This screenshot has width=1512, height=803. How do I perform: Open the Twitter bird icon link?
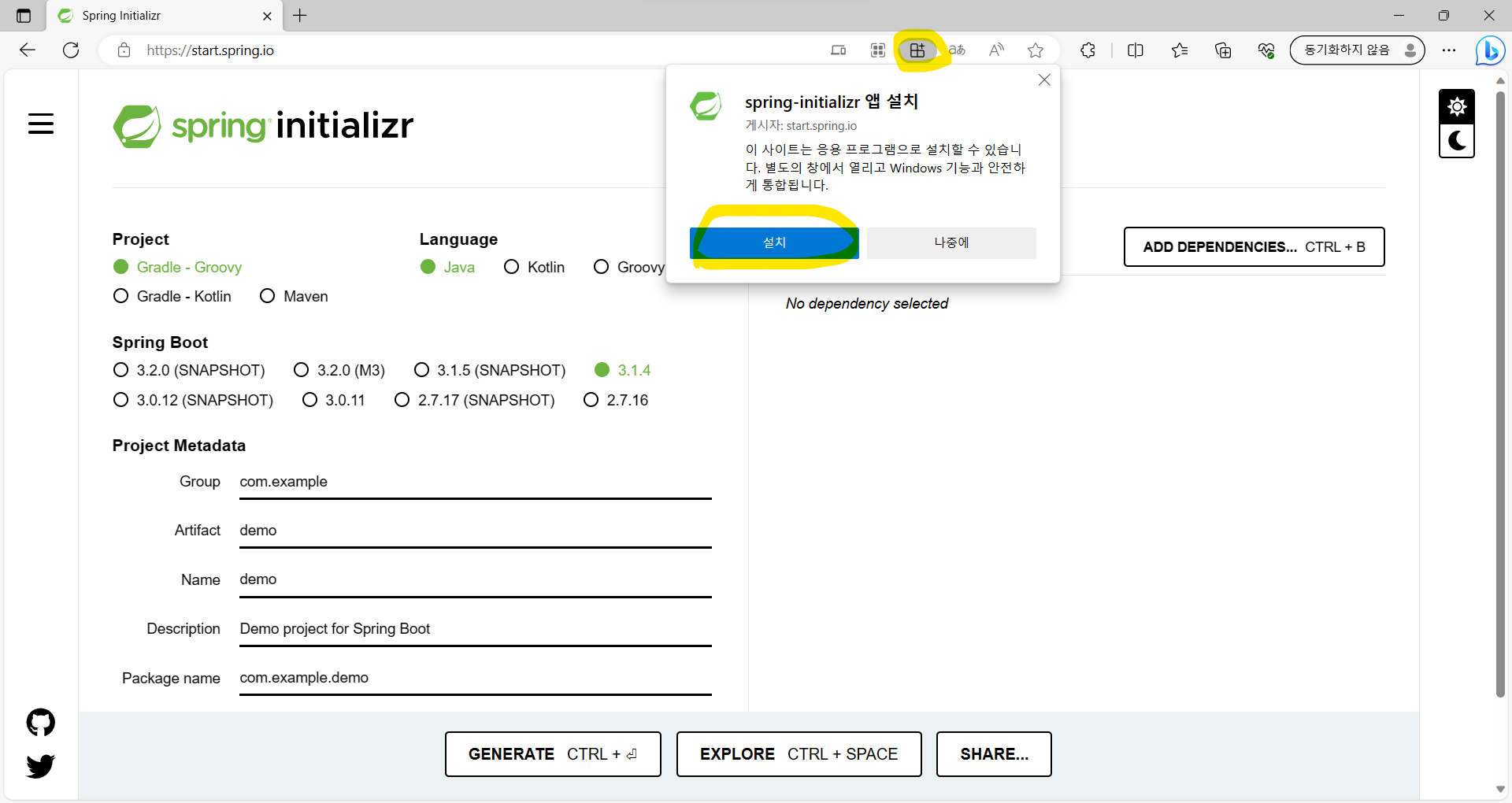41,766
